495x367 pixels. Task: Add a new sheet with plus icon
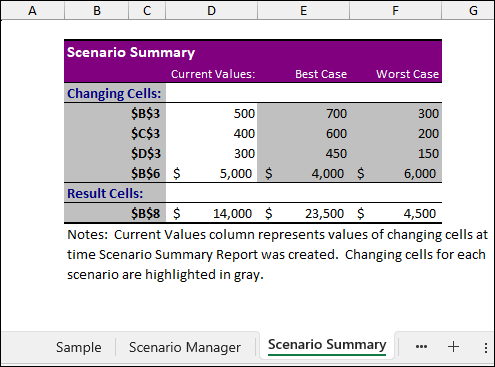[x=453, y=347]
